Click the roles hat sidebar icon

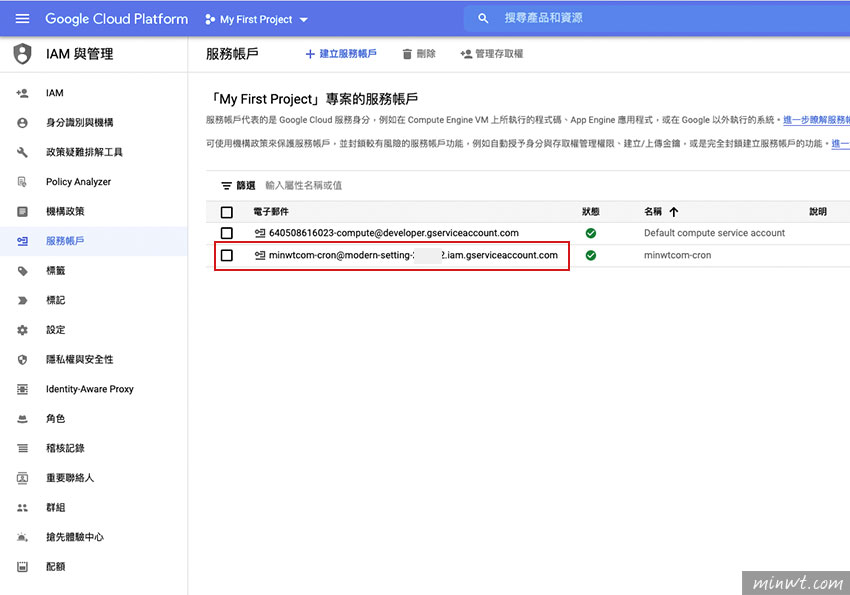pyautogui.click(x=22, y=419)
